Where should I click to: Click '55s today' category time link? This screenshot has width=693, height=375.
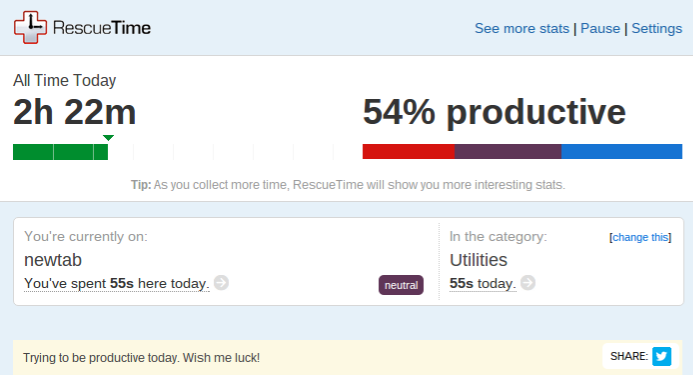(x=483, y=283)
